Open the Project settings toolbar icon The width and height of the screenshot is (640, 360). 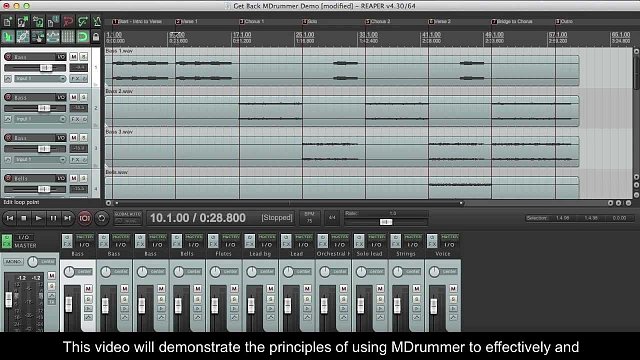(53, 21)
